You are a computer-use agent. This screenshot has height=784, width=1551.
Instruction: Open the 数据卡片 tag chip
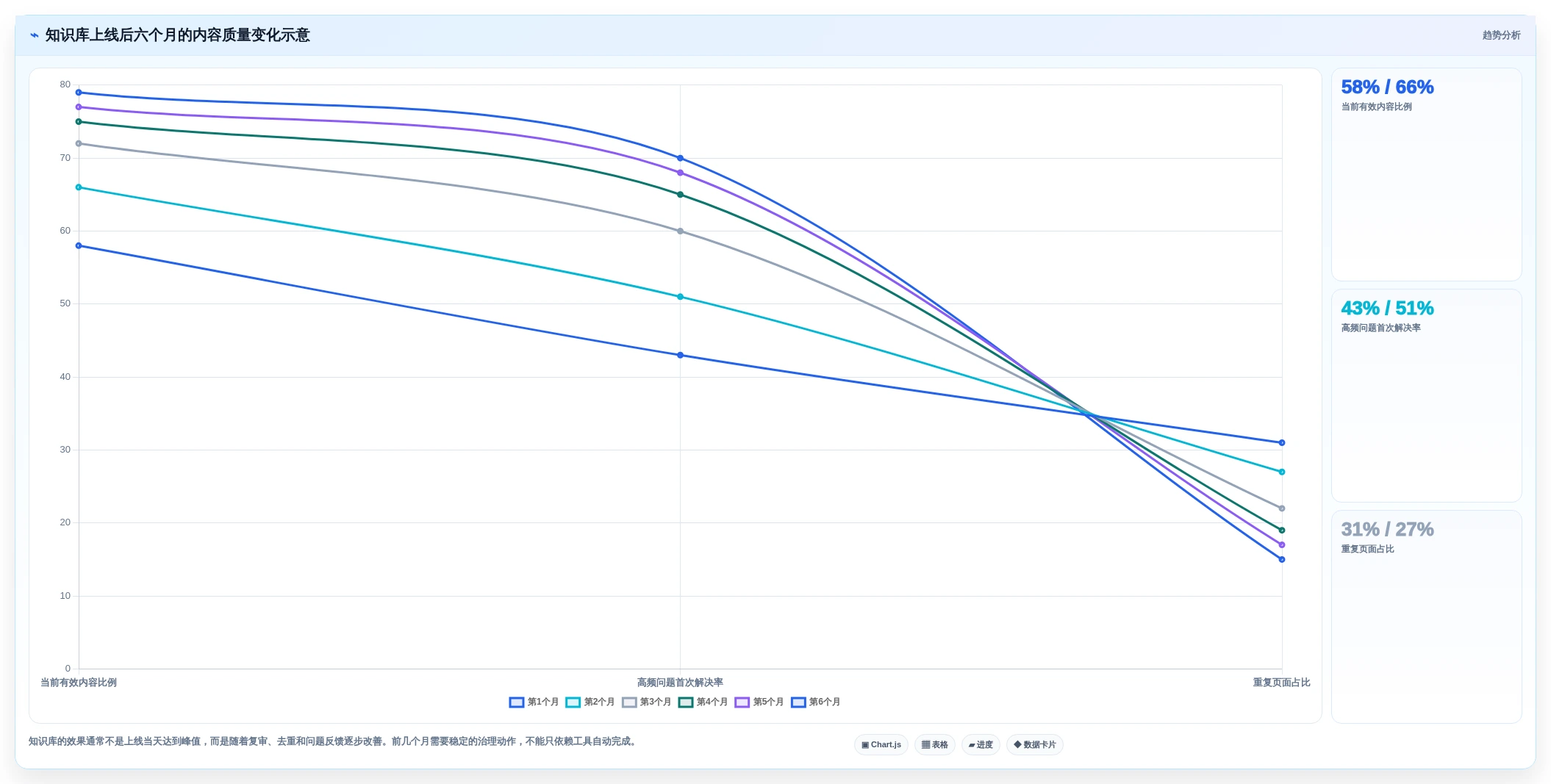(1035, 745)
